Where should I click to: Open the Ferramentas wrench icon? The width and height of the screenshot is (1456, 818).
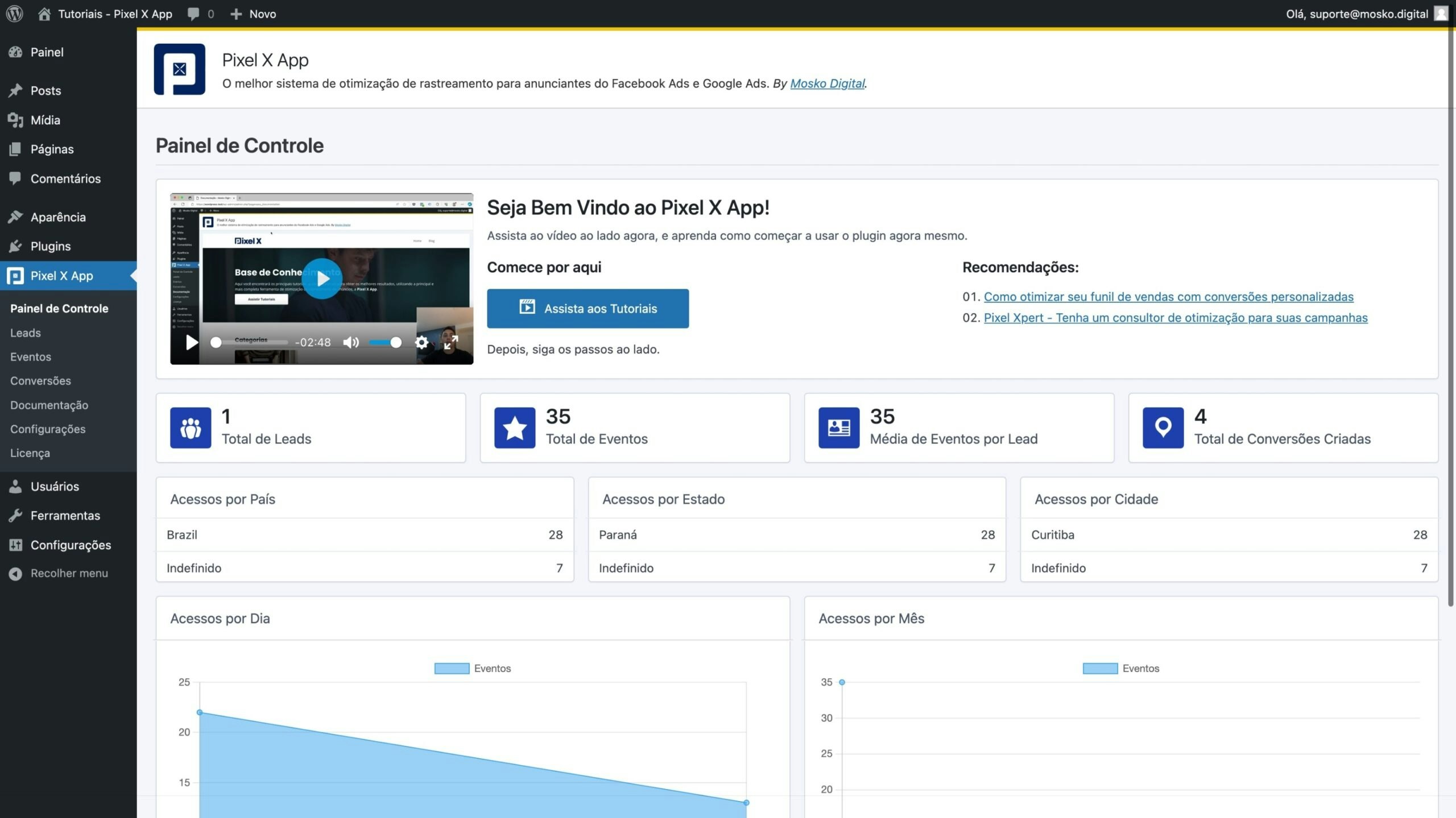(x=15, y=516)
